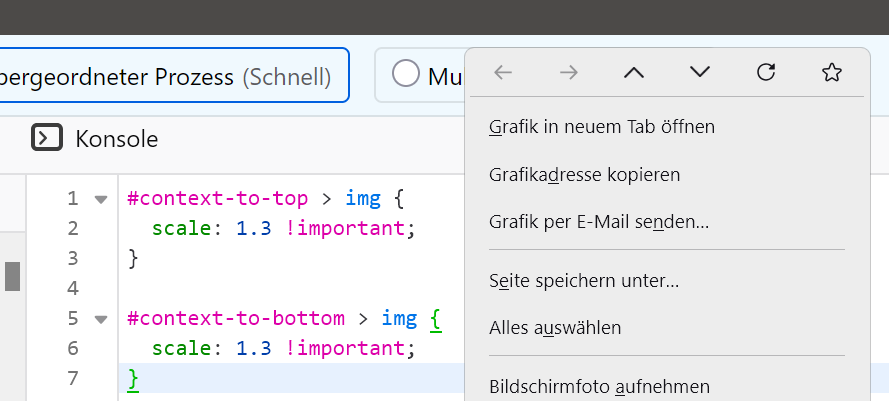Collapse the #context-to-top rule fold arrow

click(100, 199)
